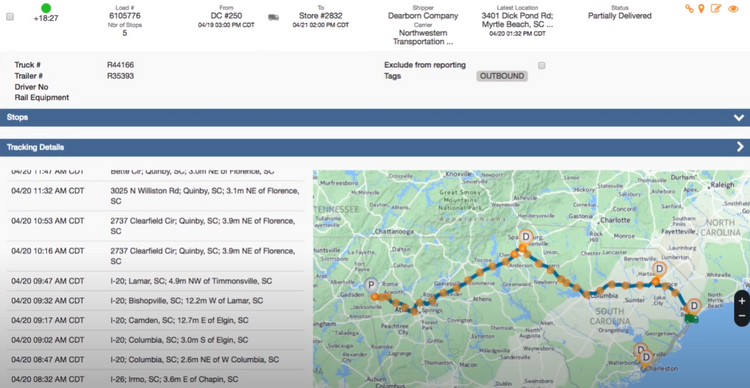The height and width of the screenshot is (388, 750).
Task: Click the Stops section header bar
Action: pos(375,118)
